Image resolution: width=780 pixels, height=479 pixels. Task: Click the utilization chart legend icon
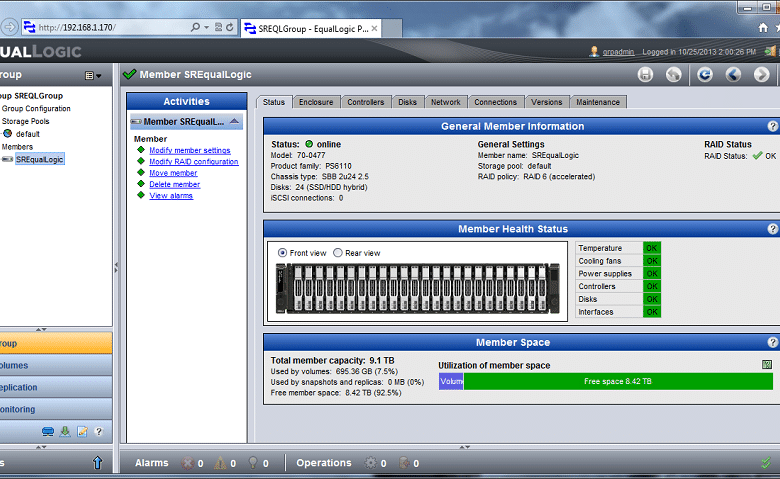tap(767, 365)
